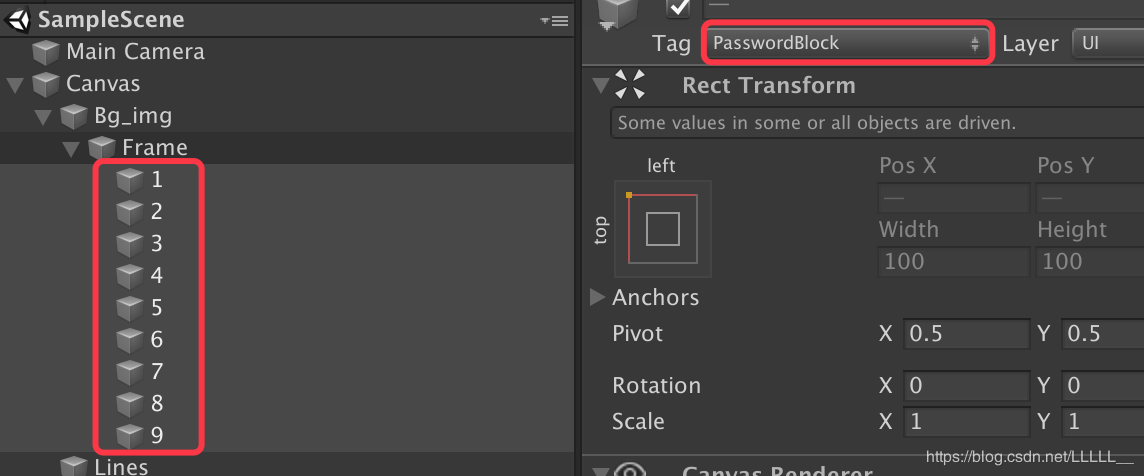Click the Bg_img object cube icon
This screenshot has height=476, width=1144.
(74, 116)
